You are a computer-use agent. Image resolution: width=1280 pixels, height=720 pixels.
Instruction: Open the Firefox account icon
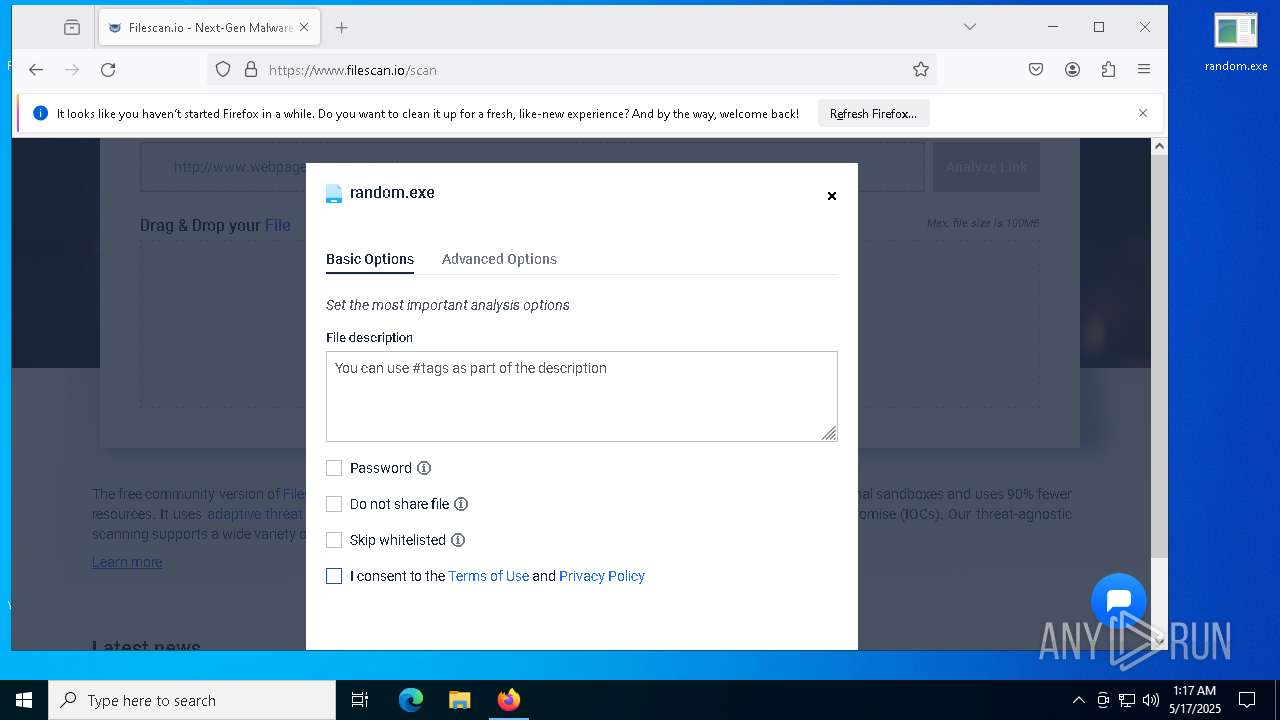[1072, 69]
